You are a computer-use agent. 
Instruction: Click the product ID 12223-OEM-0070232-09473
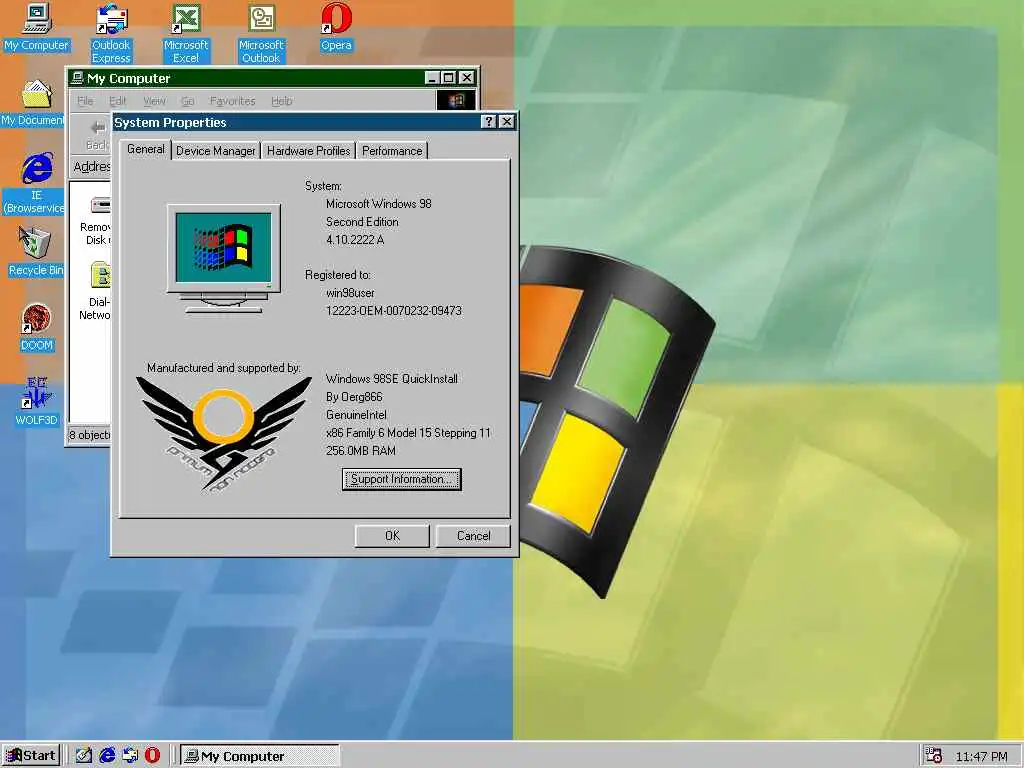pos(394,311)
